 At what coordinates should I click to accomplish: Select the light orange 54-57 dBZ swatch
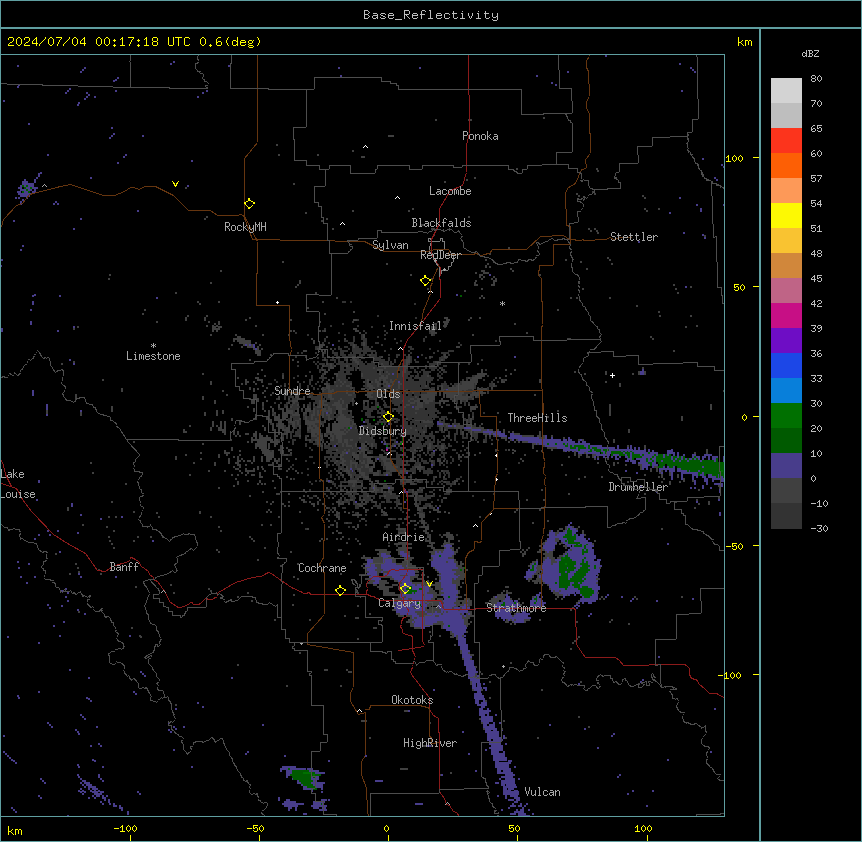[786, 191]
